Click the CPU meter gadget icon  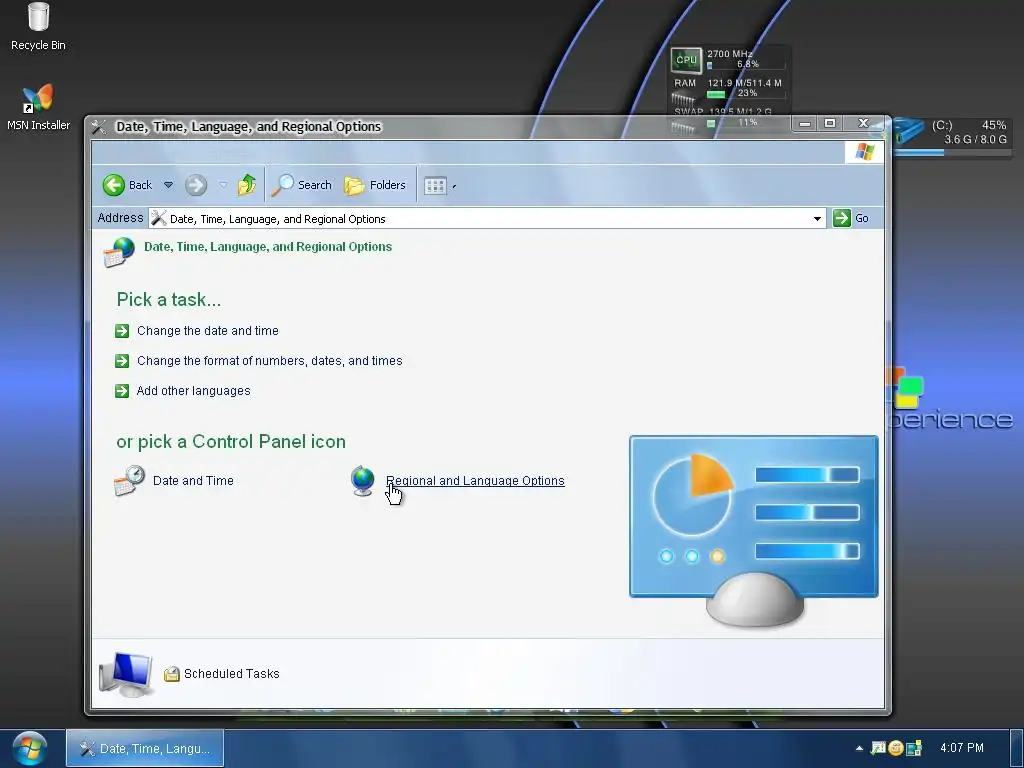point(686,60)
